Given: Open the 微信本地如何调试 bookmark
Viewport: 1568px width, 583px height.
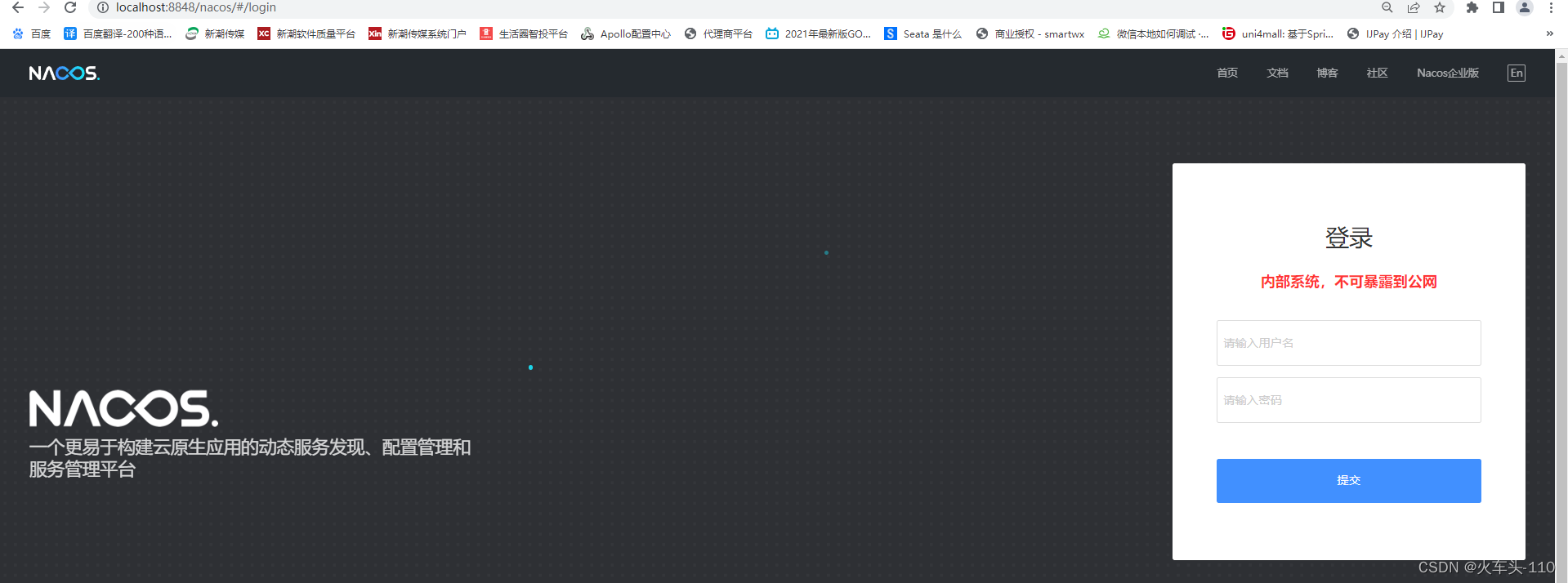Looking at the screenshot, I should pos(1153,33).
